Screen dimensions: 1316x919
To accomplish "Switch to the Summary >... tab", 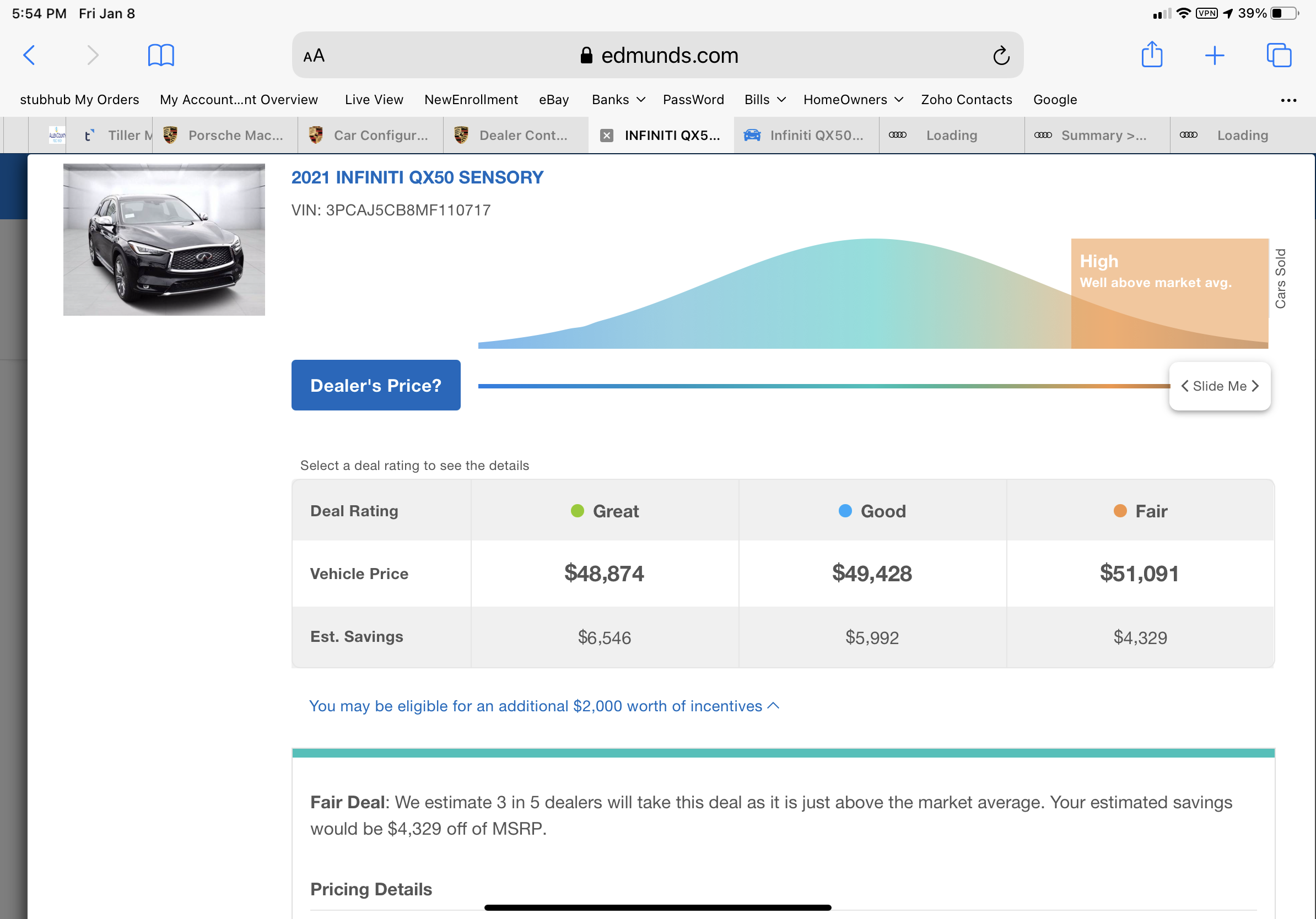I will tap(1097, 136).
